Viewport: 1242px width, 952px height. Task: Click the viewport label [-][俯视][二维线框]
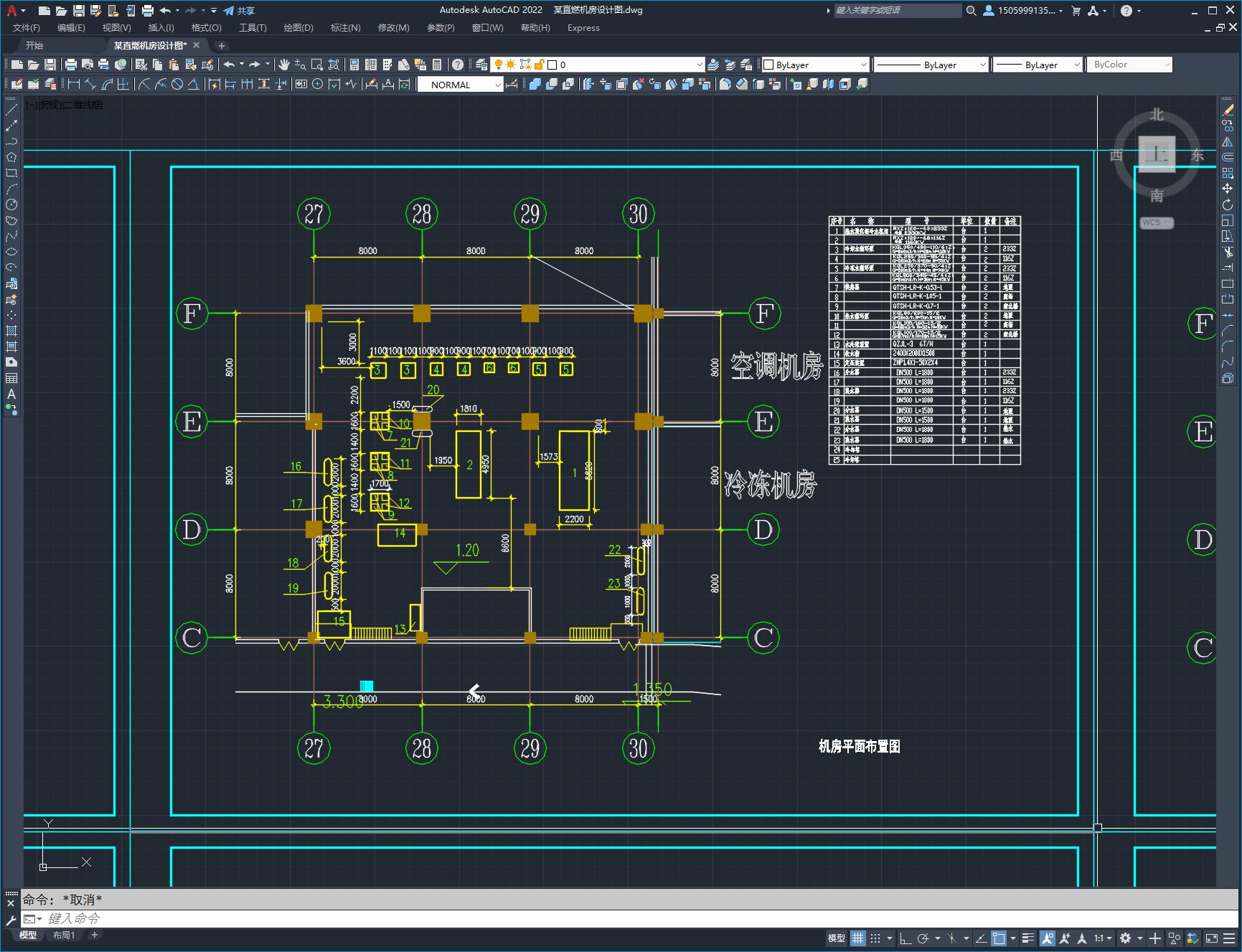point(65,105)
